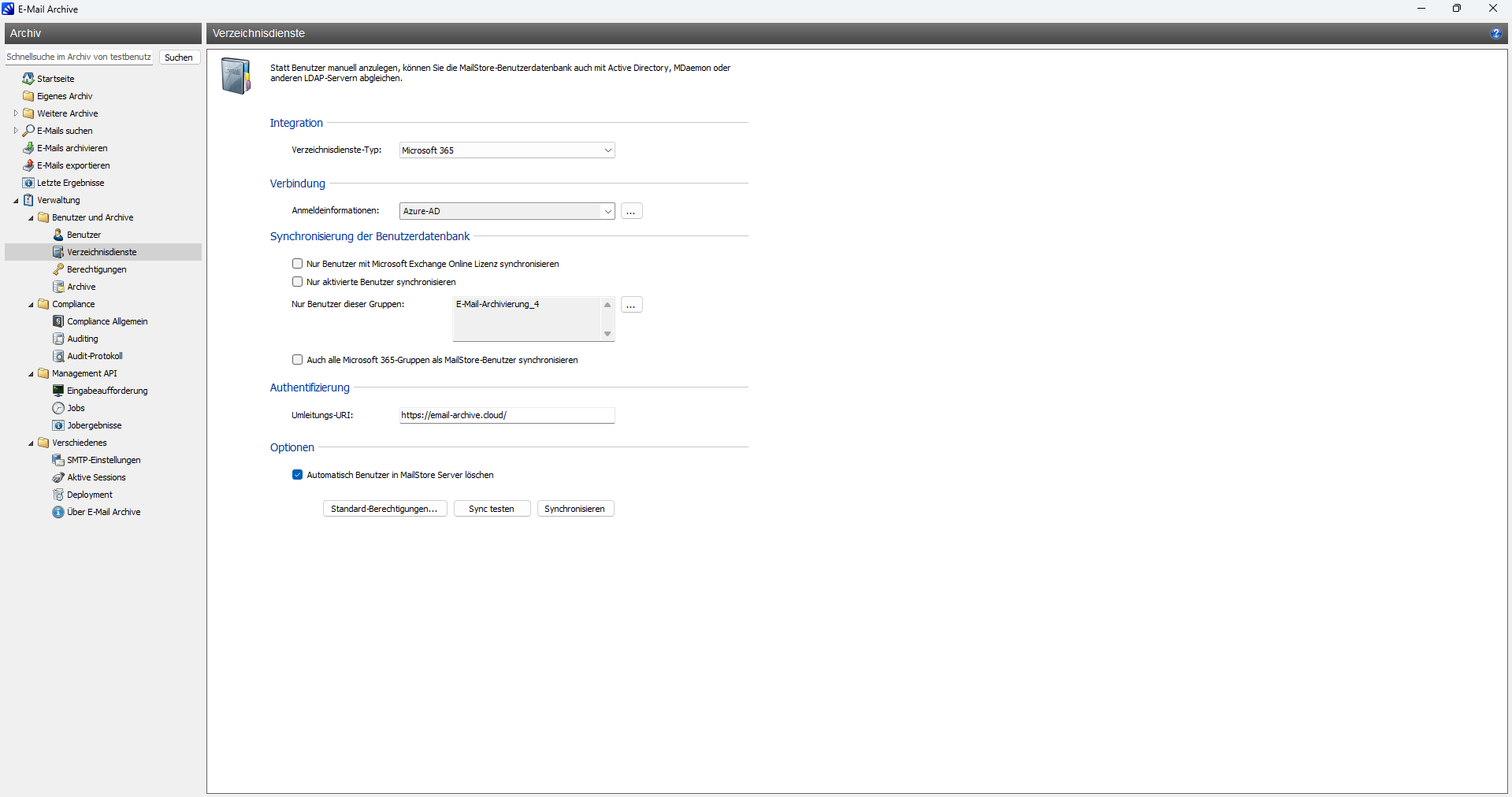
Task: Click the ellipsis button next to Anmeldeinformationen
Action: click(x=631, y=211)
